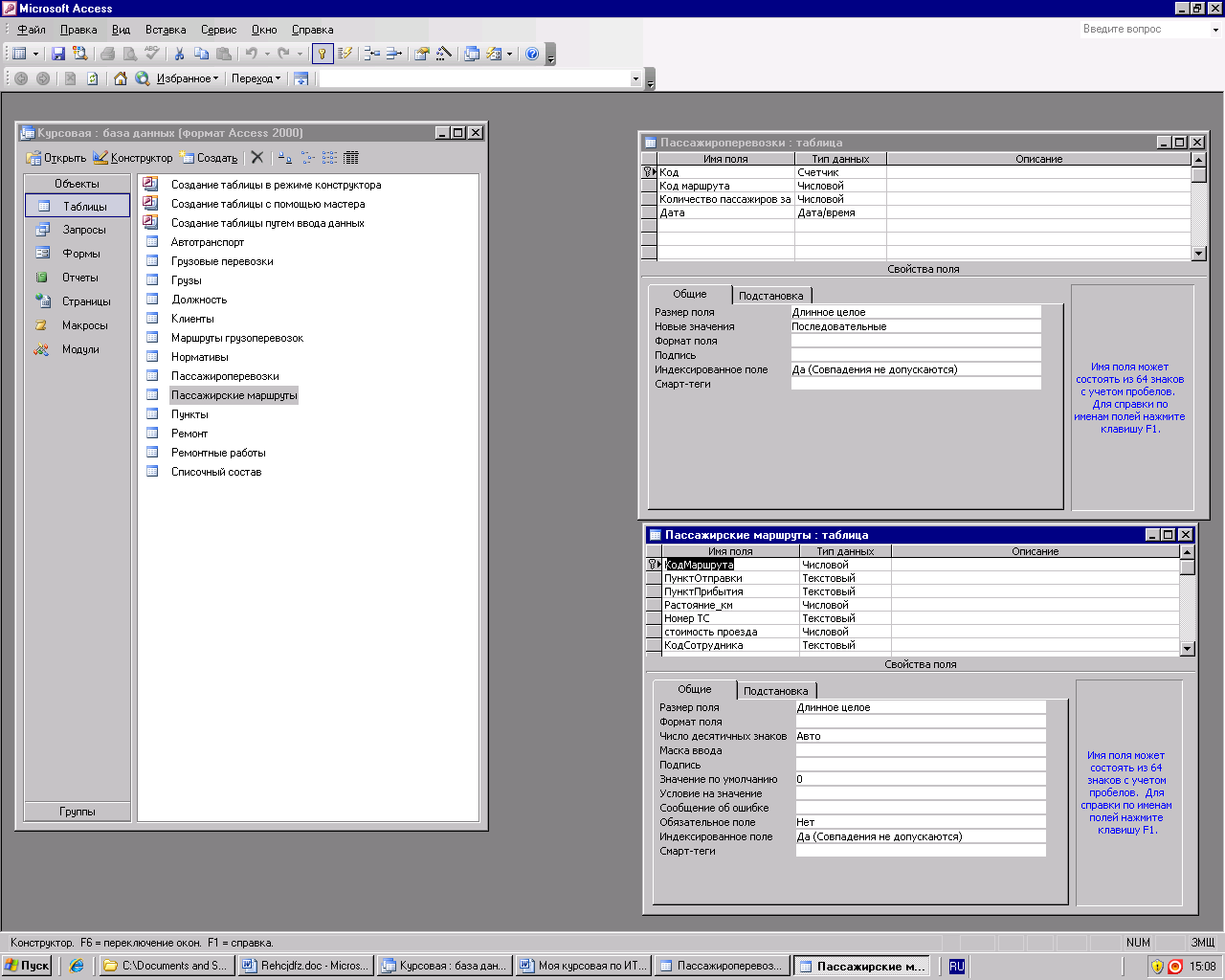The width and height of the screenshot is (1225, 980).
Task: Switch database window to List view
Action: click(x=329, y=158)
